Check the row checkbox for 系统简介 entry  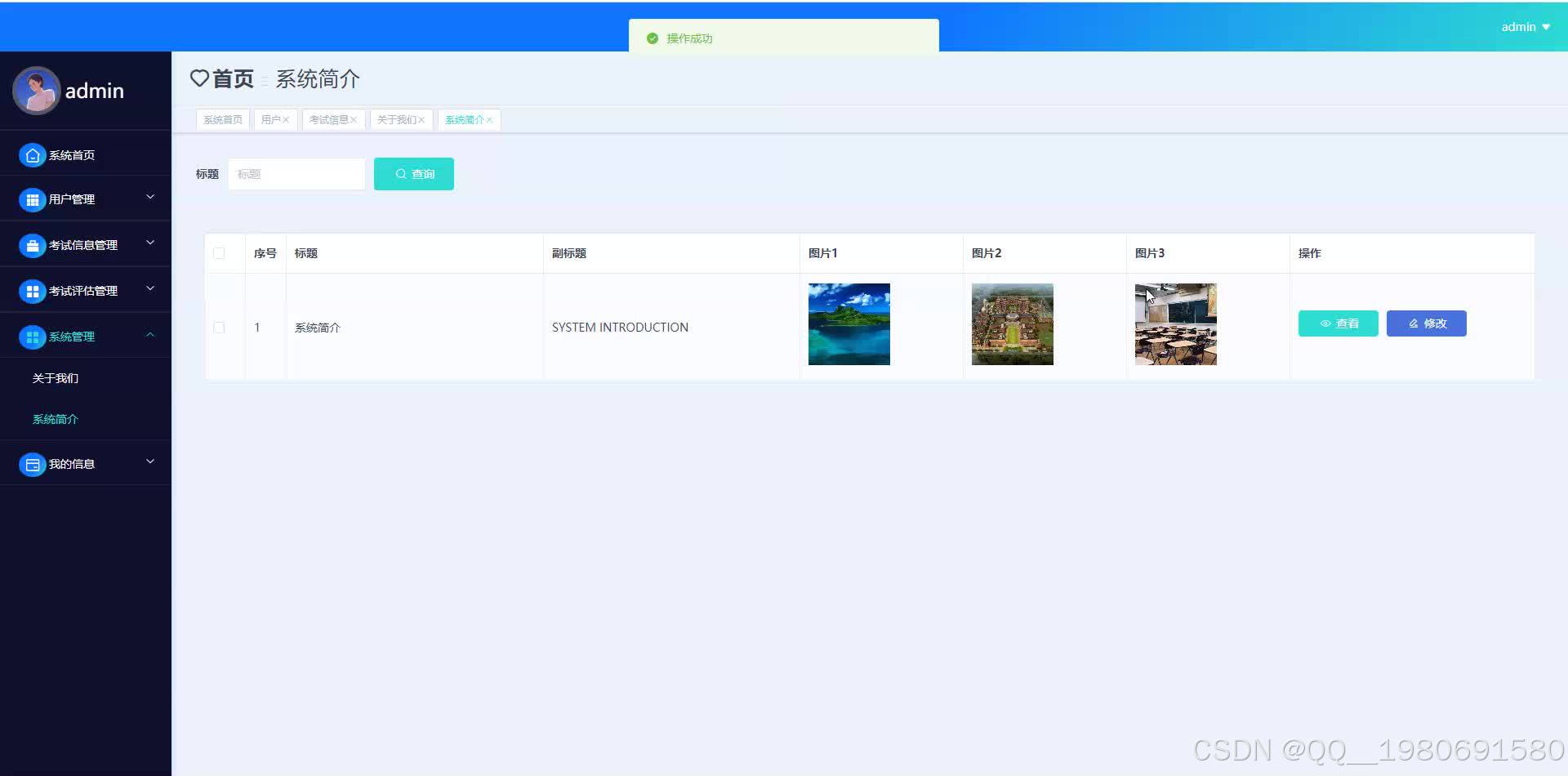pyautogui.click(x=219, y=327)
